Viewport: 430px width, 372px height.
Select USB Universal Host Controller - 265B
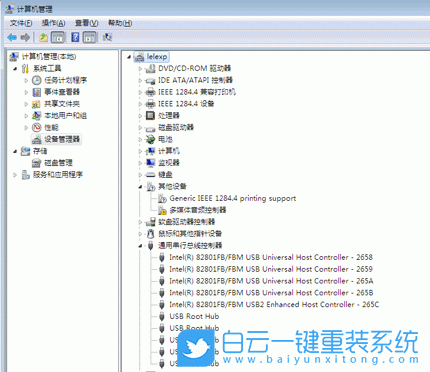click(x=271, y=293)
